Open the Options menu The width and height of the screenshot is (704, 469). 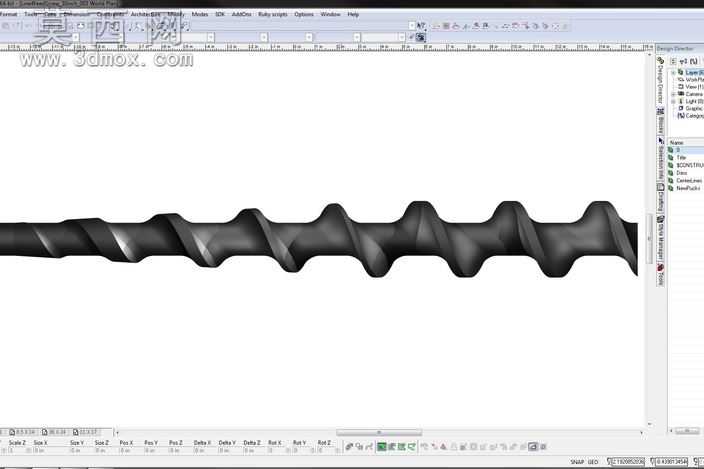304,14
